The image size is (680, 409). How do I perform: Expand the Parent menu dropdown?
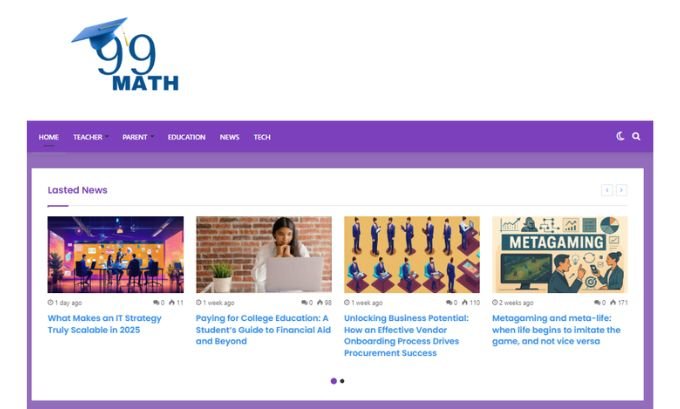point(138,137)
